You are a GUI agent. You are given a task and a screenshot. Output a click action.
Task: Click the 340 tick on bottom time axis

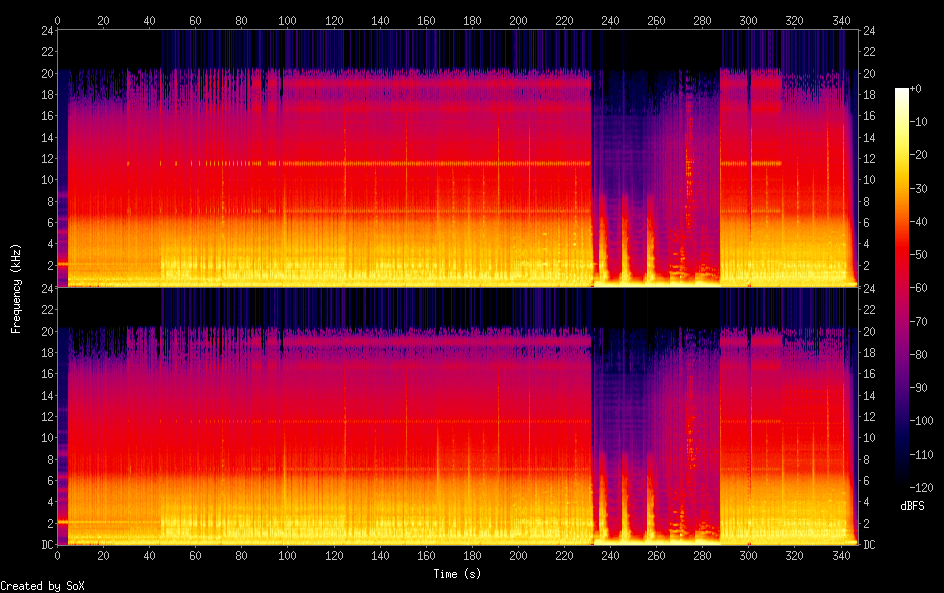click(x=839, y=556)
